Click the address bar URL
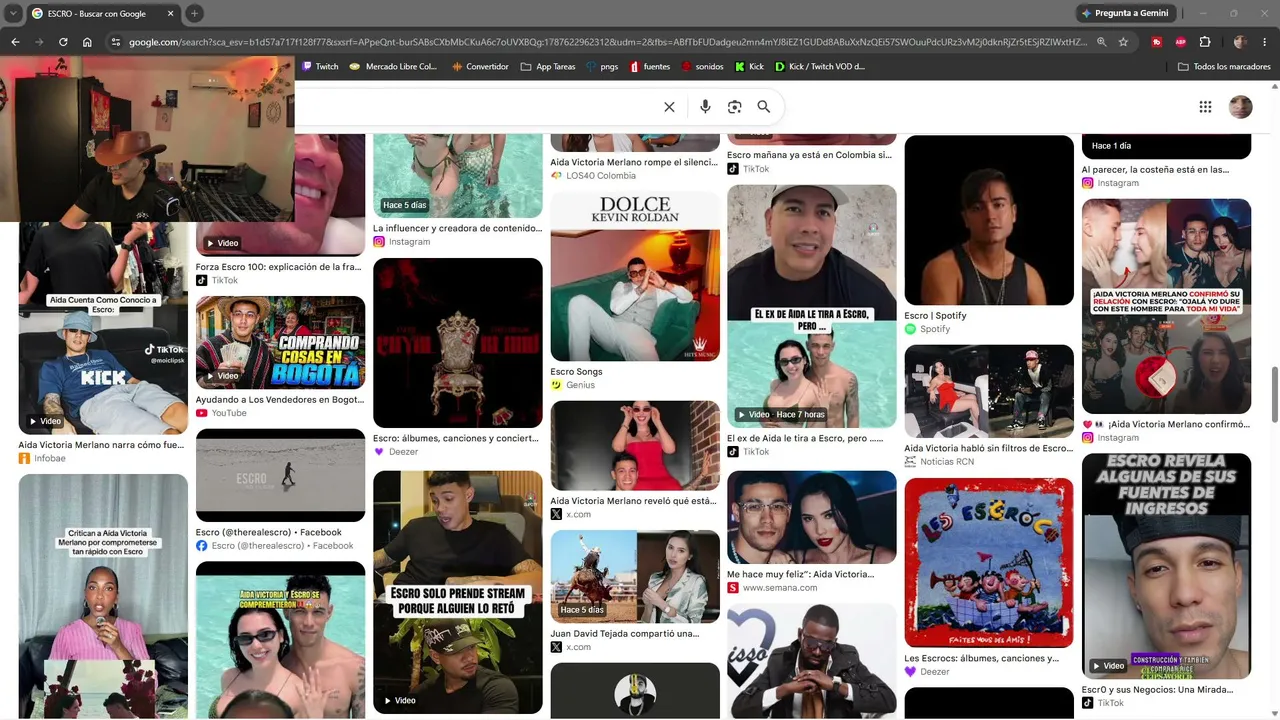Viewport: 1280px width, 720px height. click(607, 42)
